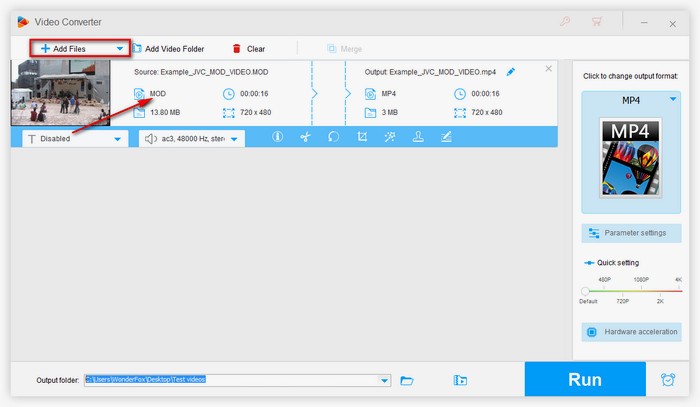700x407 pixels.
Task: Minimize the Video Converter window
Action: tap(644, 22)
